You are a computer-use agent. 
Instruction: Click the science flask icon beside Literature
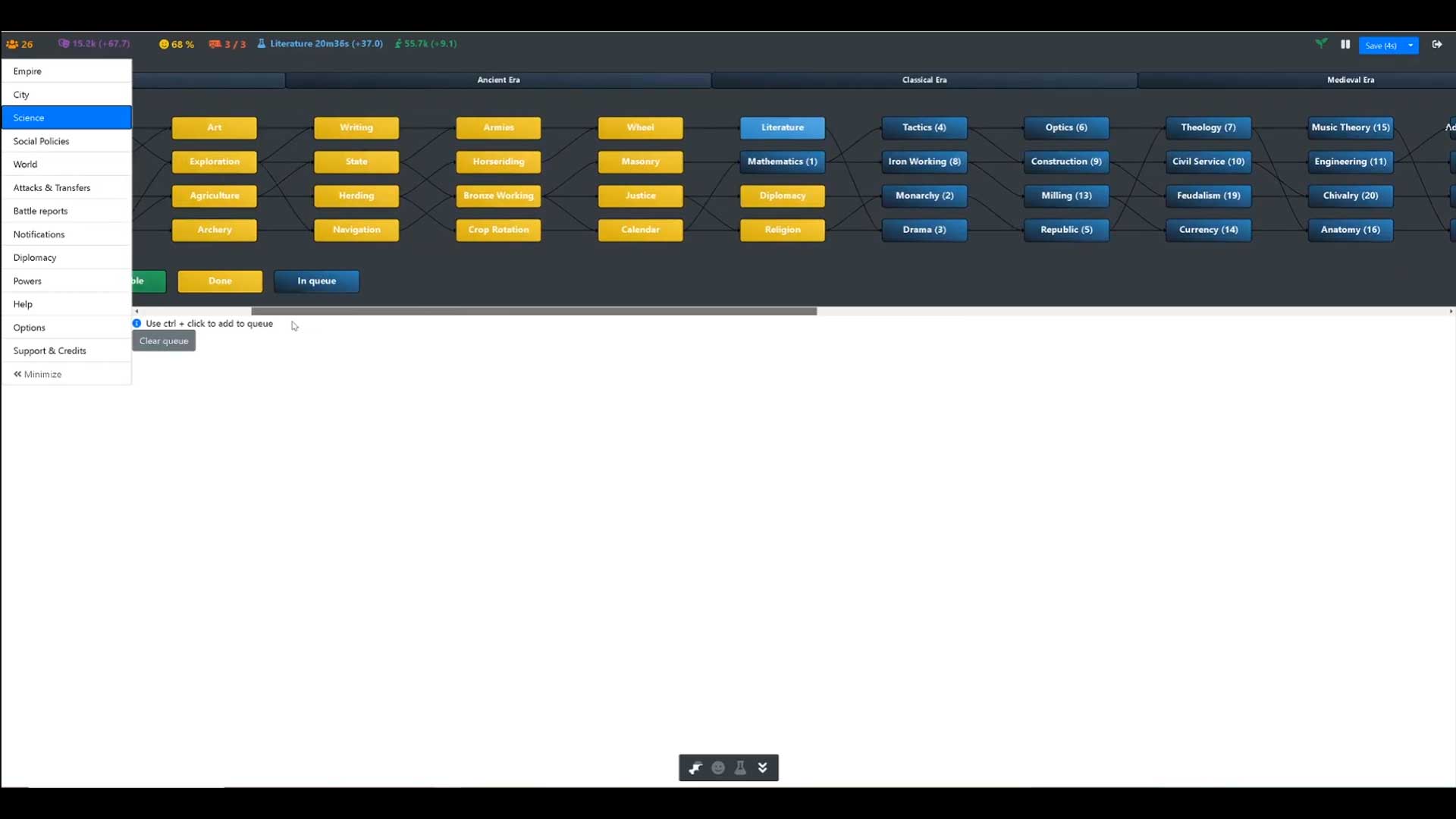tap(262, 44)
